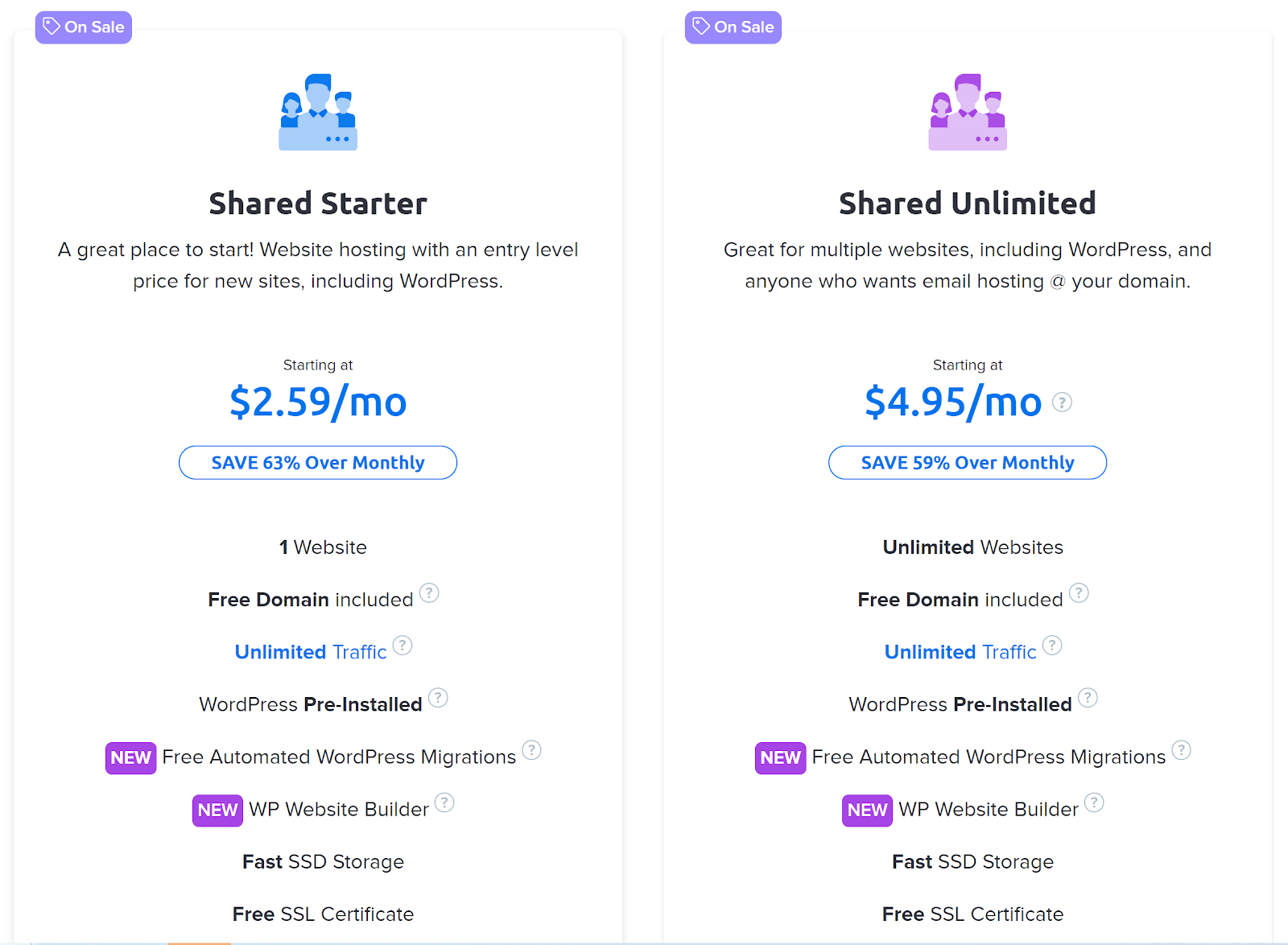Click WP Website Builder help icon in Shared Unlimited
This screenshot has width=1288, height=945.
coord(1094,803)
